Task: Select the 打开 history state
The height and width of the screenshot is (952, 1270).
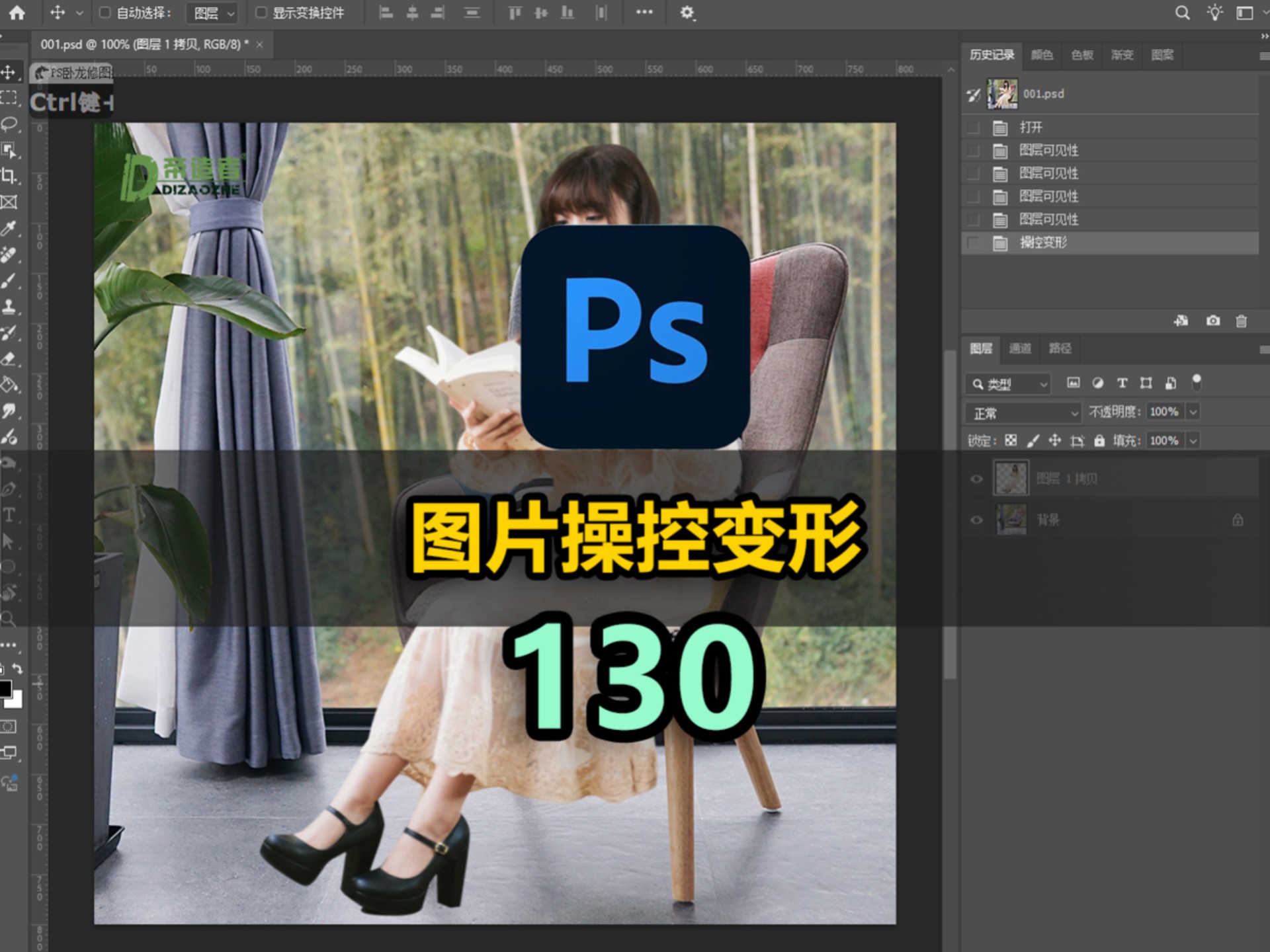Action: pos(1110,127)
